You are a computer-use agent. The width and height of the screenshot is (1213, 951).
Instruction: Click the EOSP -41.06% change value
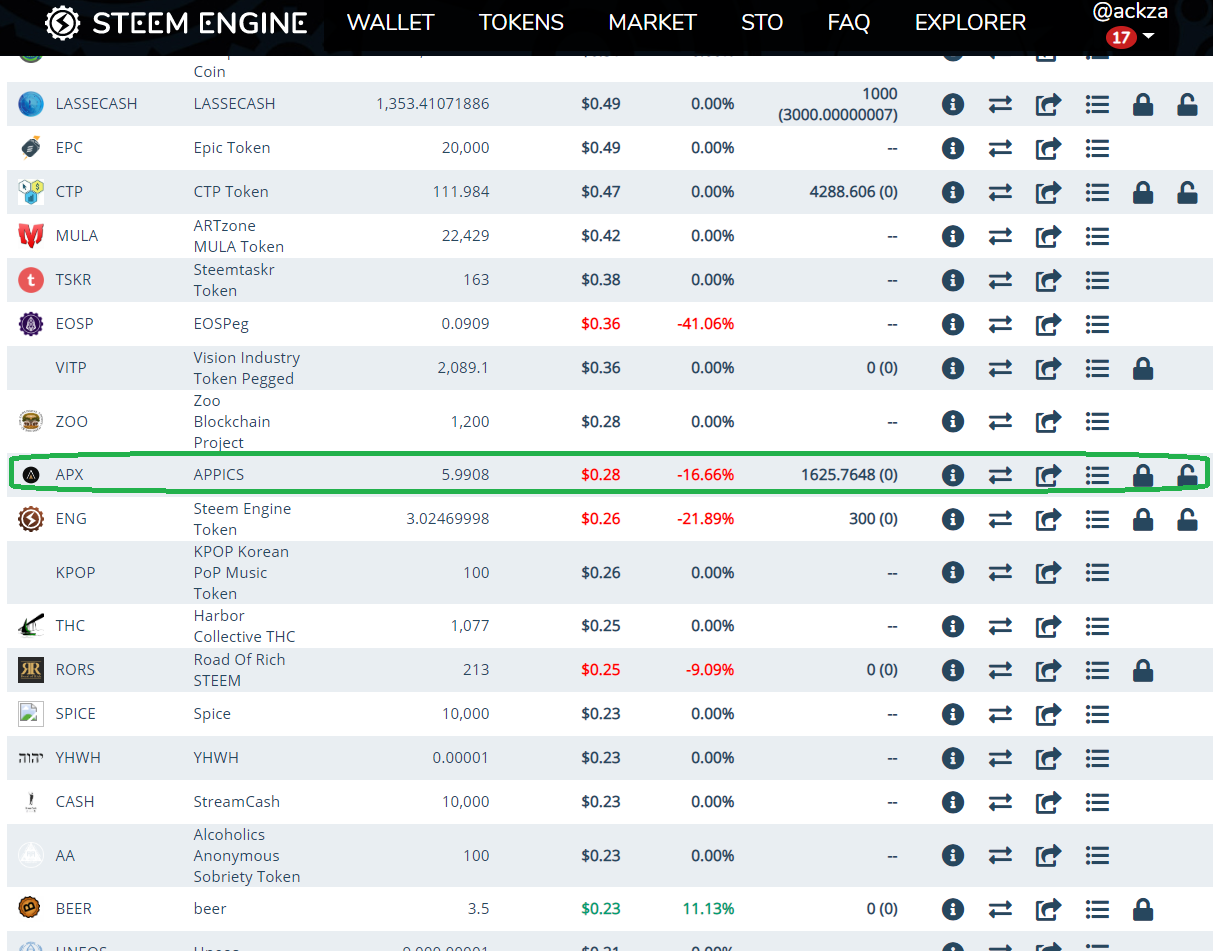pyautogui.click(x=705, y=324)
